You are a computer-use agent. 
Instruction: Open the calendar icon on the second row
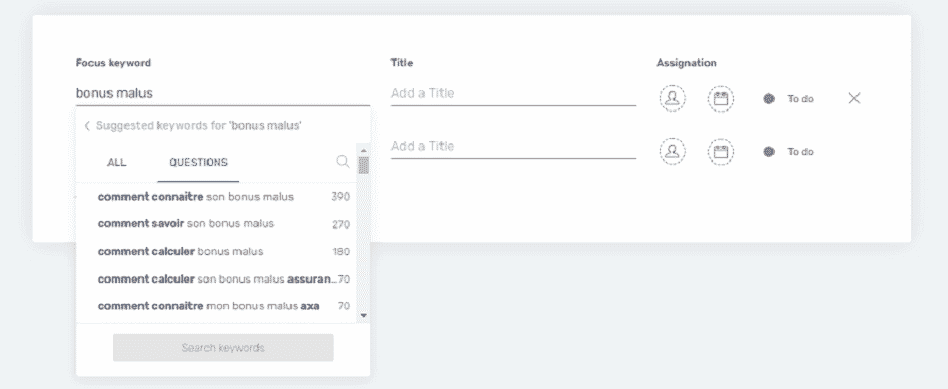tap(721, 152)
